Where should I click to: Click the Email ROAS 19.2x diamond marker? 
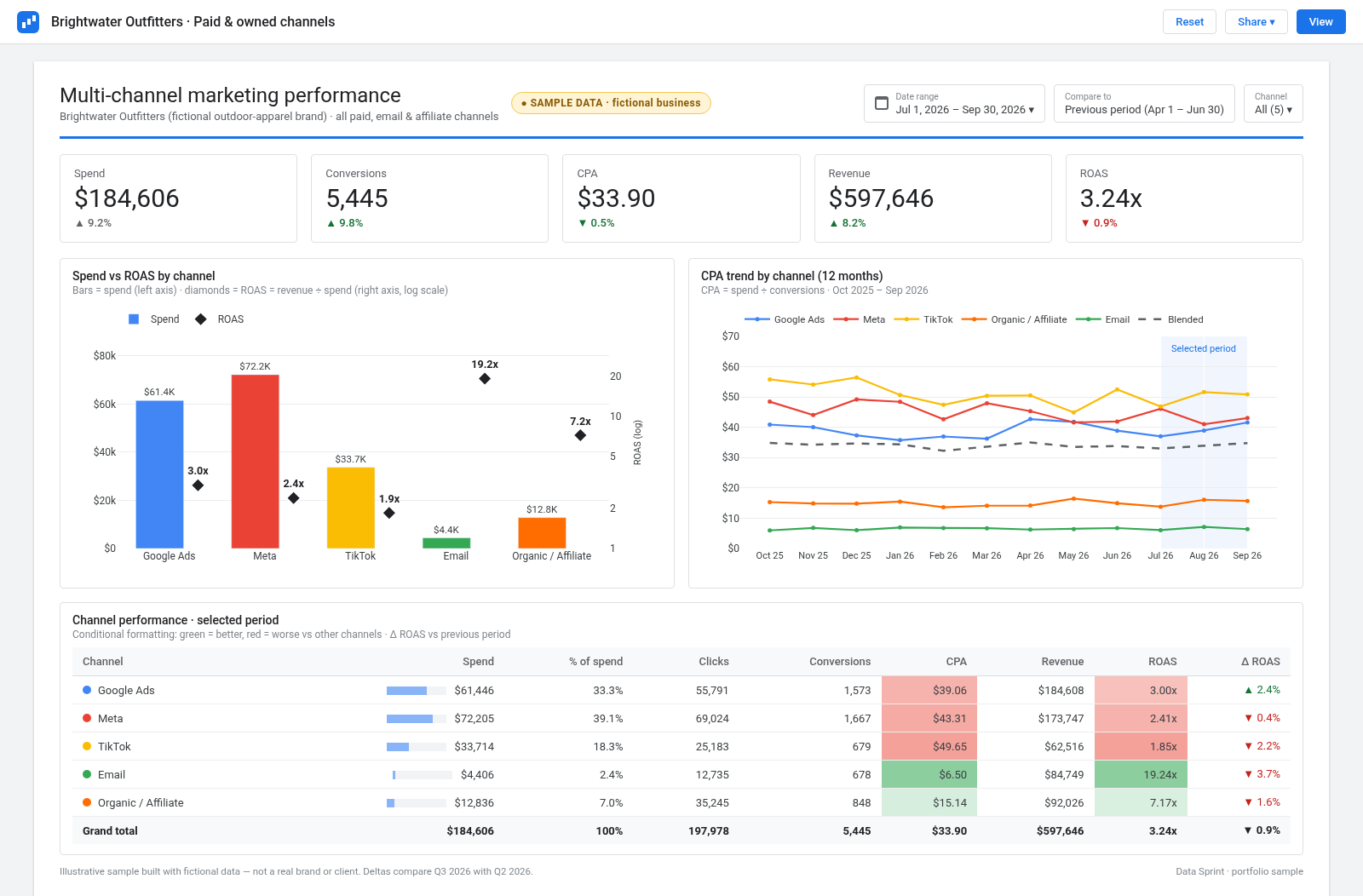coord(485,378)
